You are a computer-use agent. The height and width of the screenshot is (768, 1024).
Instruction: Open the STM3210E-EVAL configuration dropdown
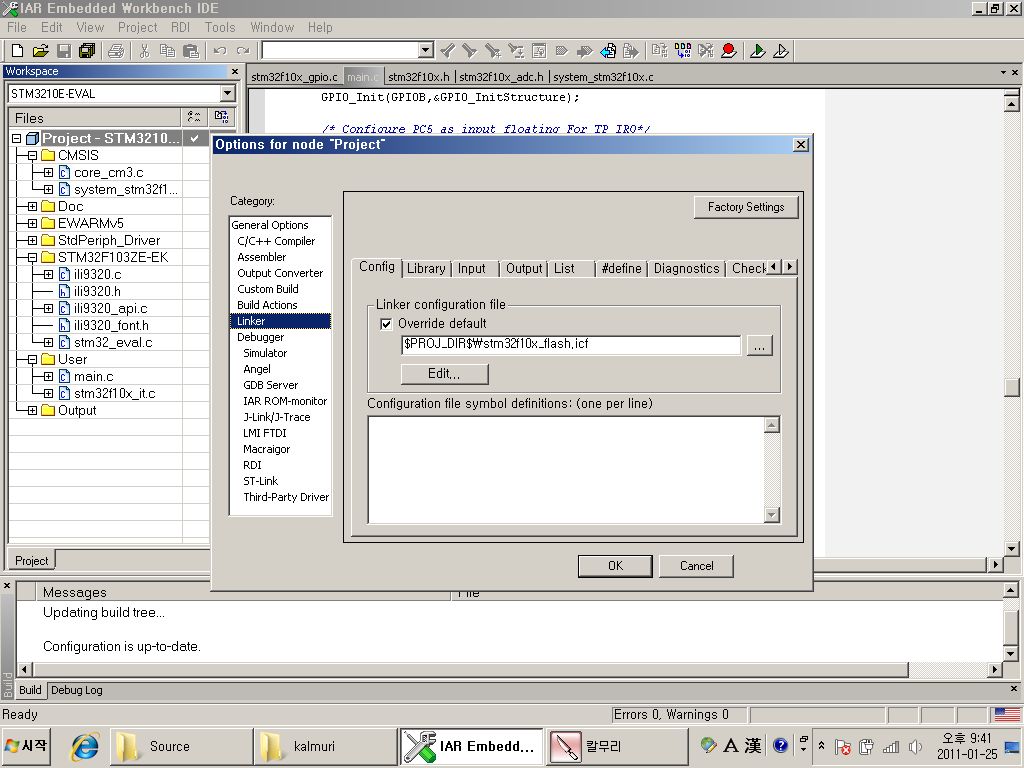click(x=227, y=93)
